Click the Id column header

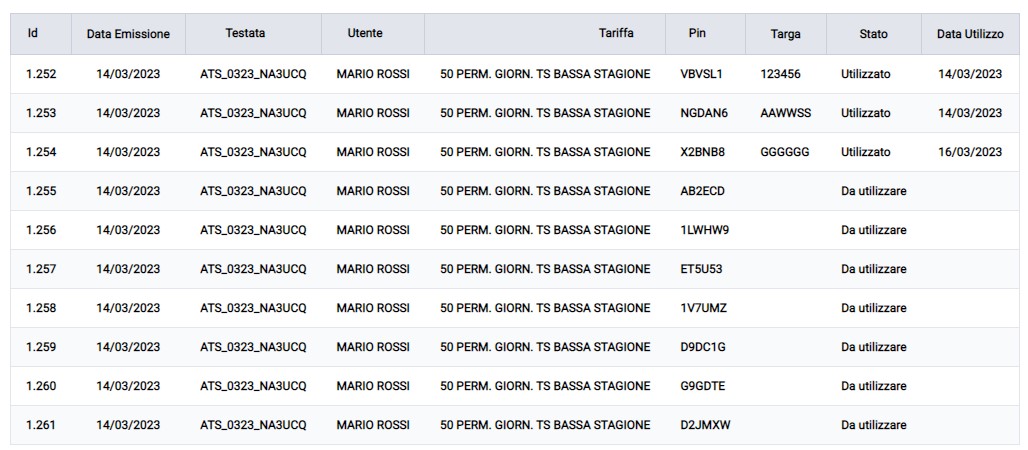tap(33, 33)
